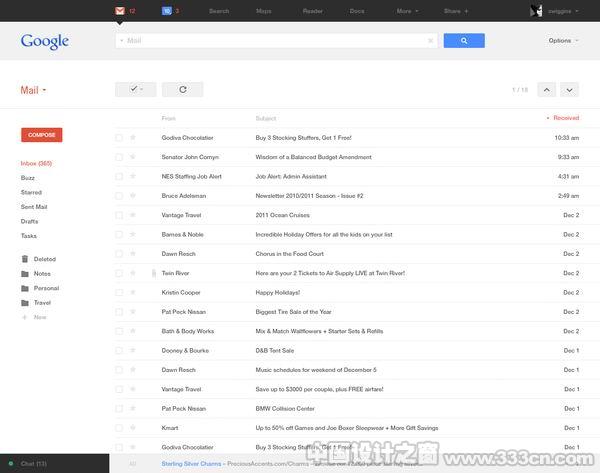Open the Inbox (365) folder
This screenshot has width=600, height=473.
36,163
